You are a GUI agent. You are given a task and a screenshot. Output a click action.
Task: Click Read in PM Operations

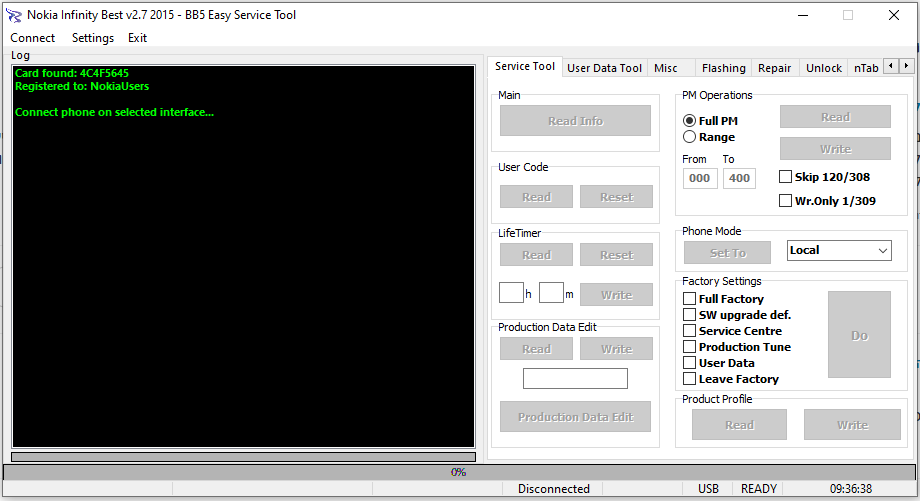click(x=835, y=117)
